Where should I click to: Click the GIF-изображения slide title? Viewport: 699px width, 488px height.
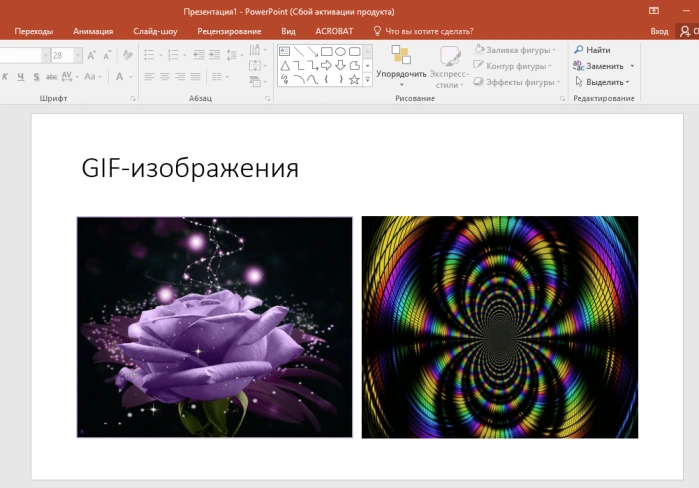pos(190,168)
